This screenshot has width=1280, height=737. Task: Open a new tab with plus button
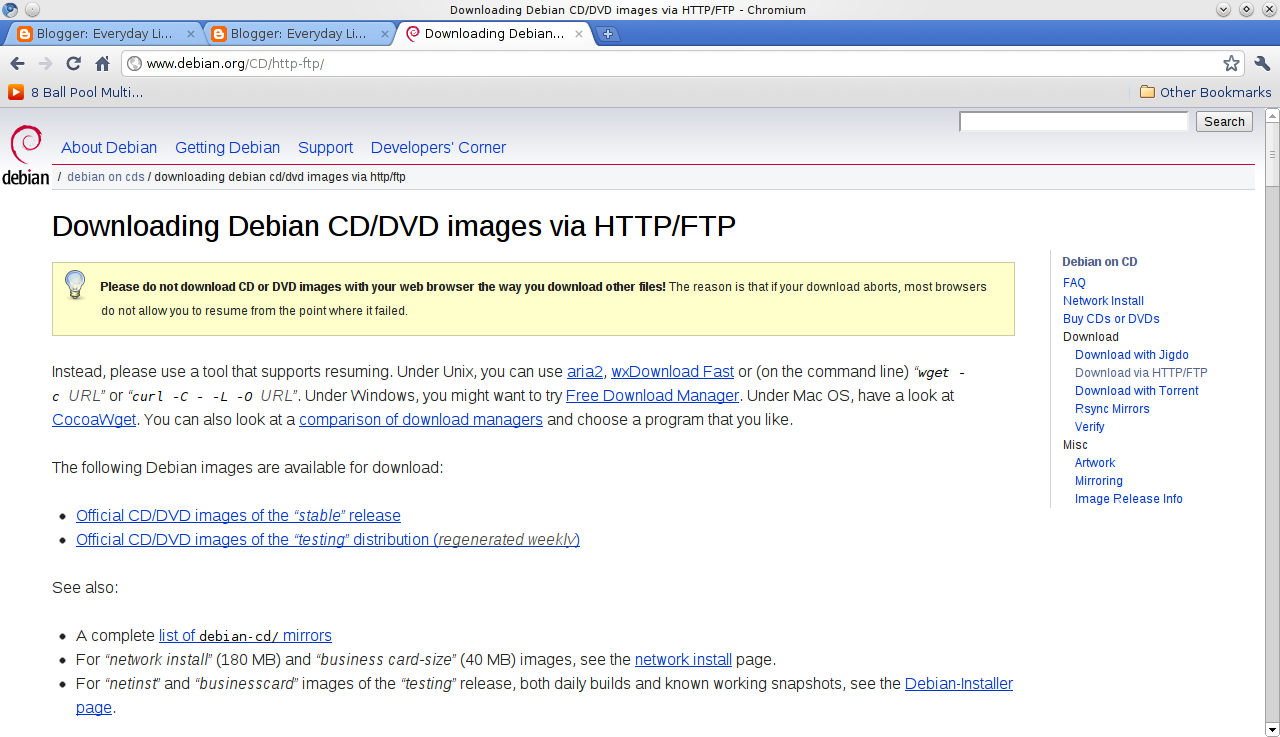[607, 34]
